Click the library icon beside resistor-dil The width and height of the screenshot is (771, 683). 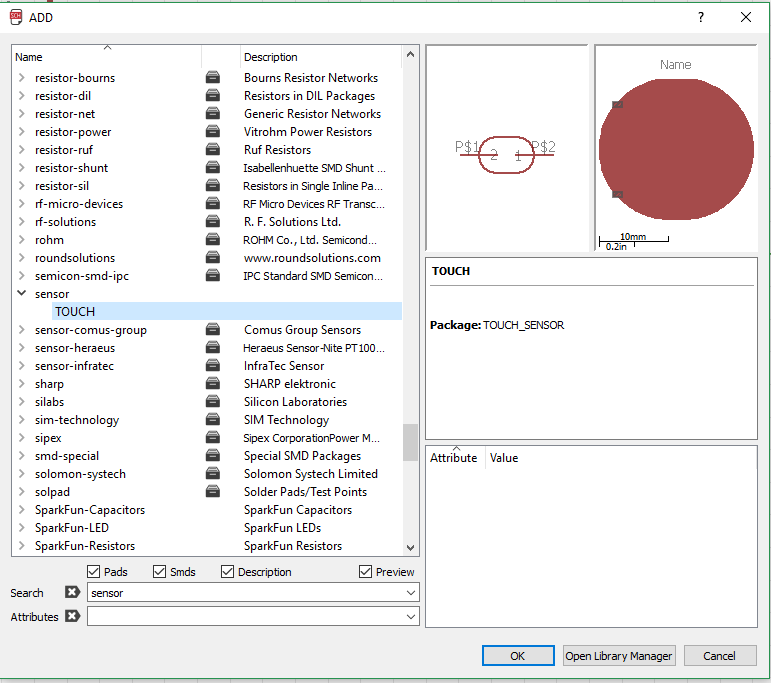[x=212, y=95]
